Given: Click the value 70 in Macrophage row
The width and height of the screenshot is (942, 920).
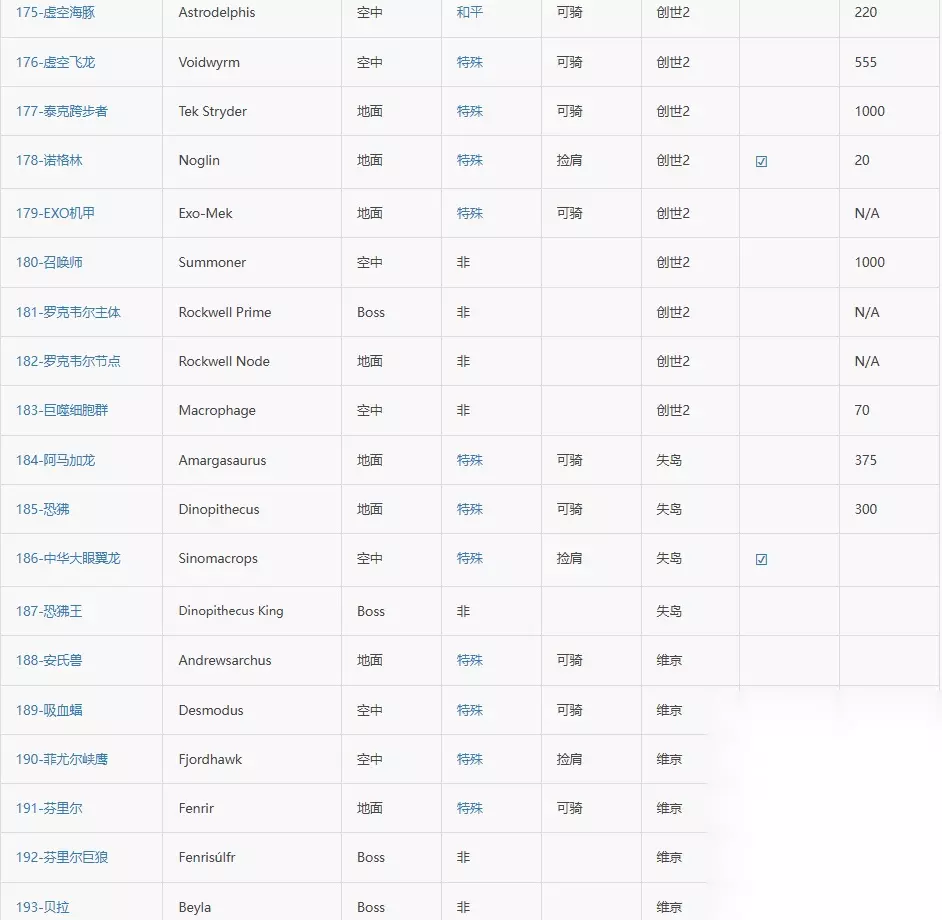Looking at the screenshot, I should coord(862,410).
